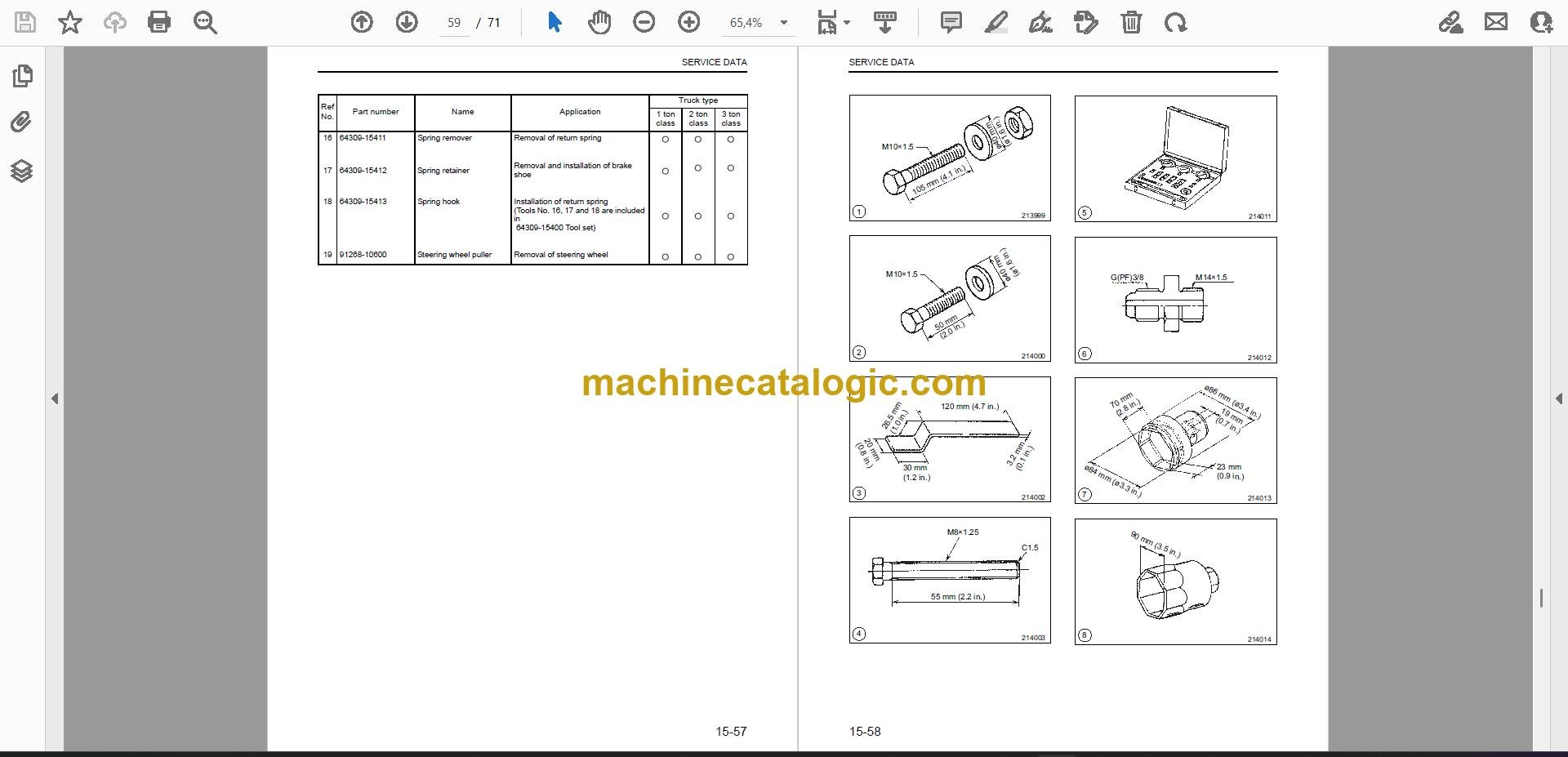Screen dimensions: 1568x757
Task: Zoom in with the plus circle icon
Action: click(689, 22)
